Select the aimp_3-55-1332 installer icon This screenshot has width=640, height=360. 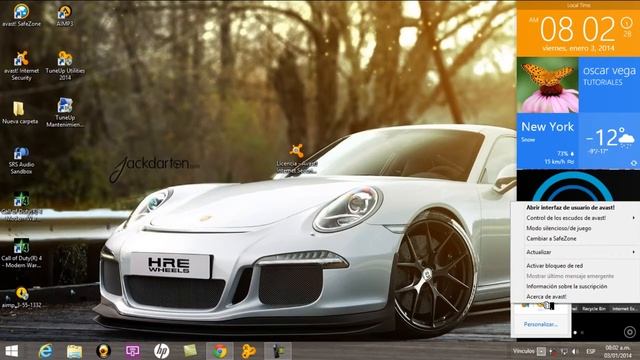21,298
